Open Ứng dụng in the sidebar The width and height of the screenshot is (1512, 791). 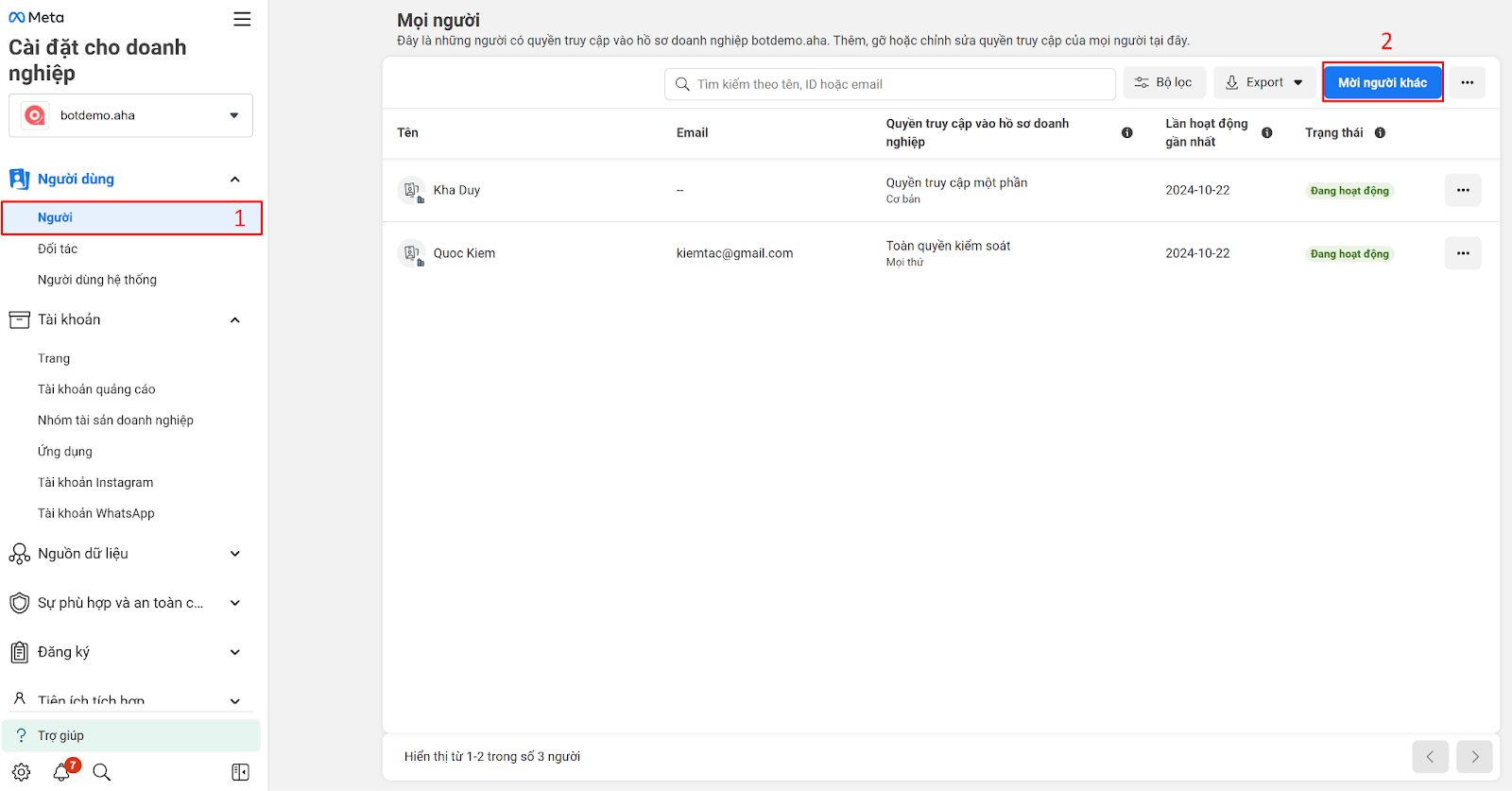[65, 452]
